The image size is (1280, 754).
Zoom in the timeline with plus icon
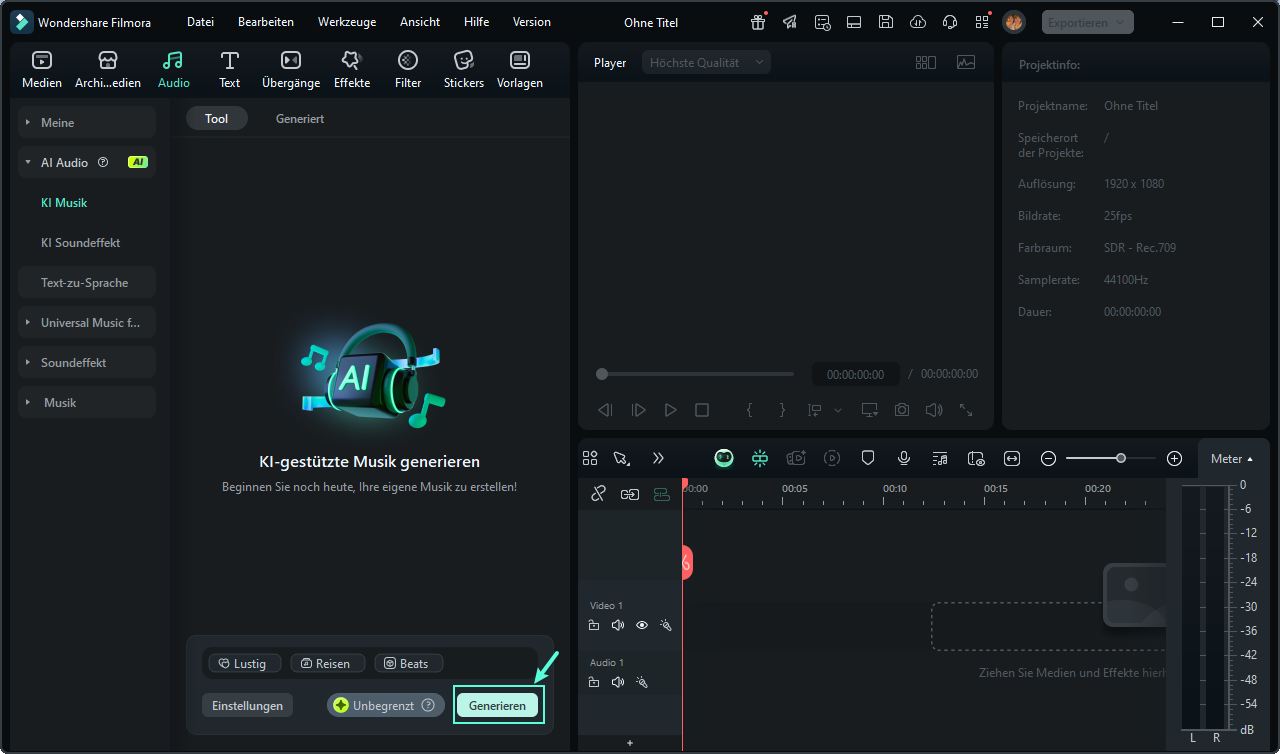[1175, 458]
